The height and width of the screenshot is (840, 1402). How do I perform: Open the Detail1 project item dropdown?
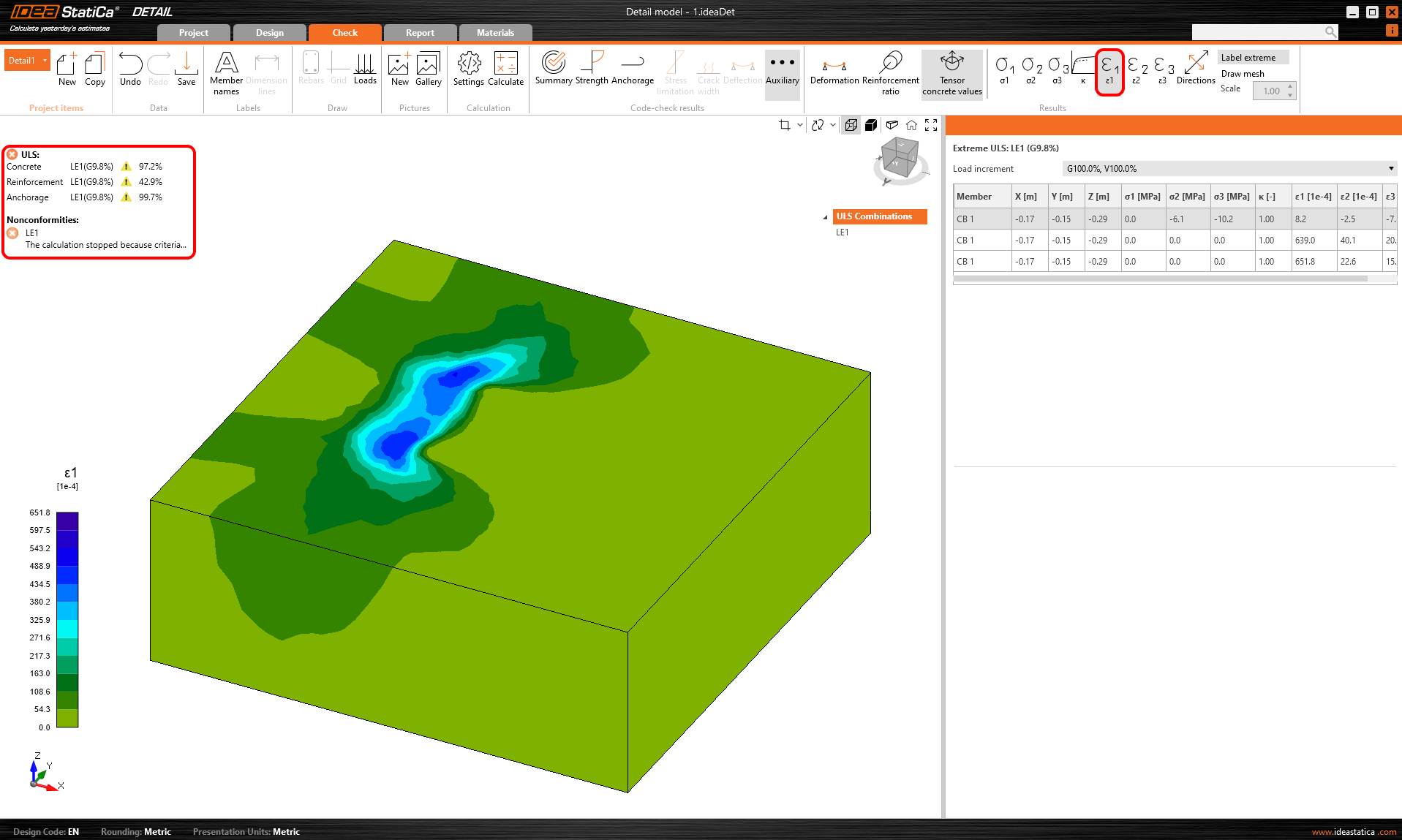[45, 61]
